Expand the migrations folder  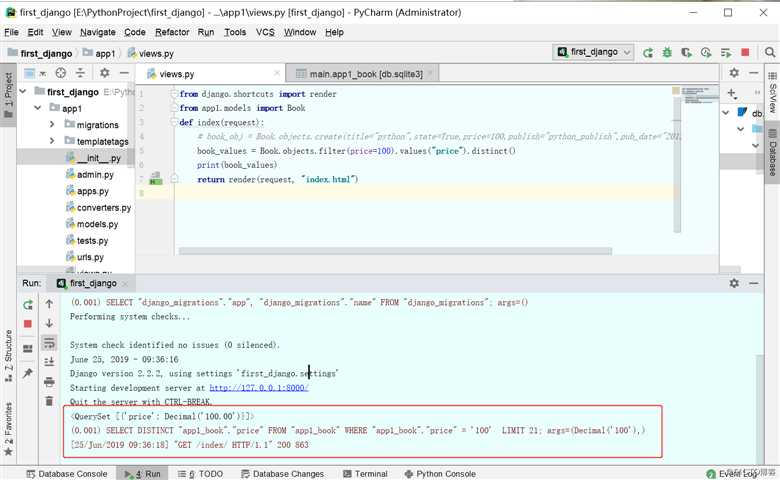(x=52, y=124)
